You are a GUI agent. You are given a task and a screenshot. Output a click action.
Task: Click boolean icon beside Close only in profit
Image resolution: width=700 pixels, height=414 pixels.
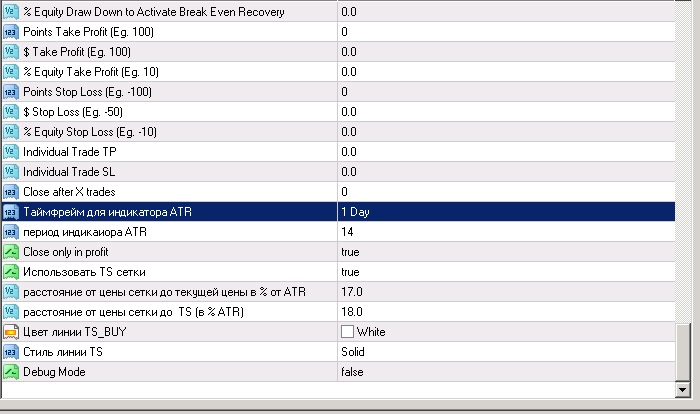click(x=11, y=252)
